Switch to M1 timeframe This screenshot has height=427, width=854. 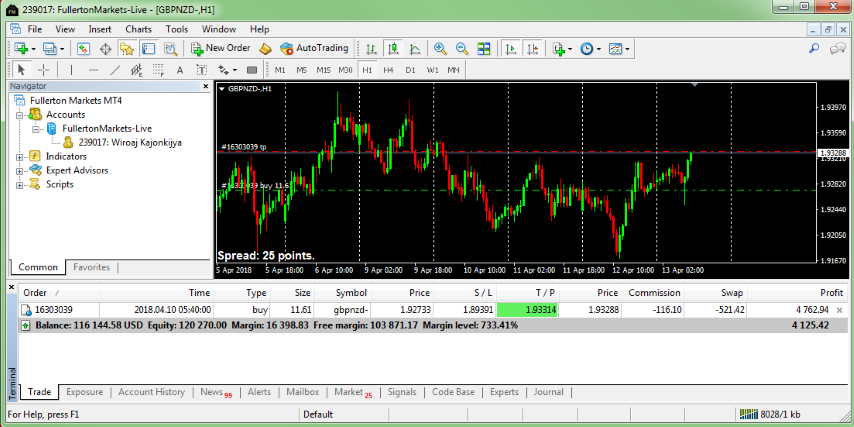pyautogui.click(x=280, y=70)
